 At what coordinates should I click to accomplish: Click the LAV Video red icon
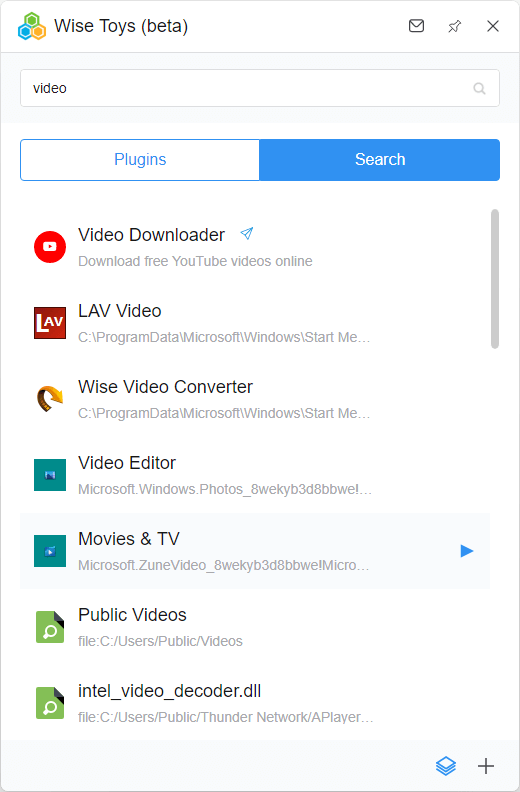(50, 323)
